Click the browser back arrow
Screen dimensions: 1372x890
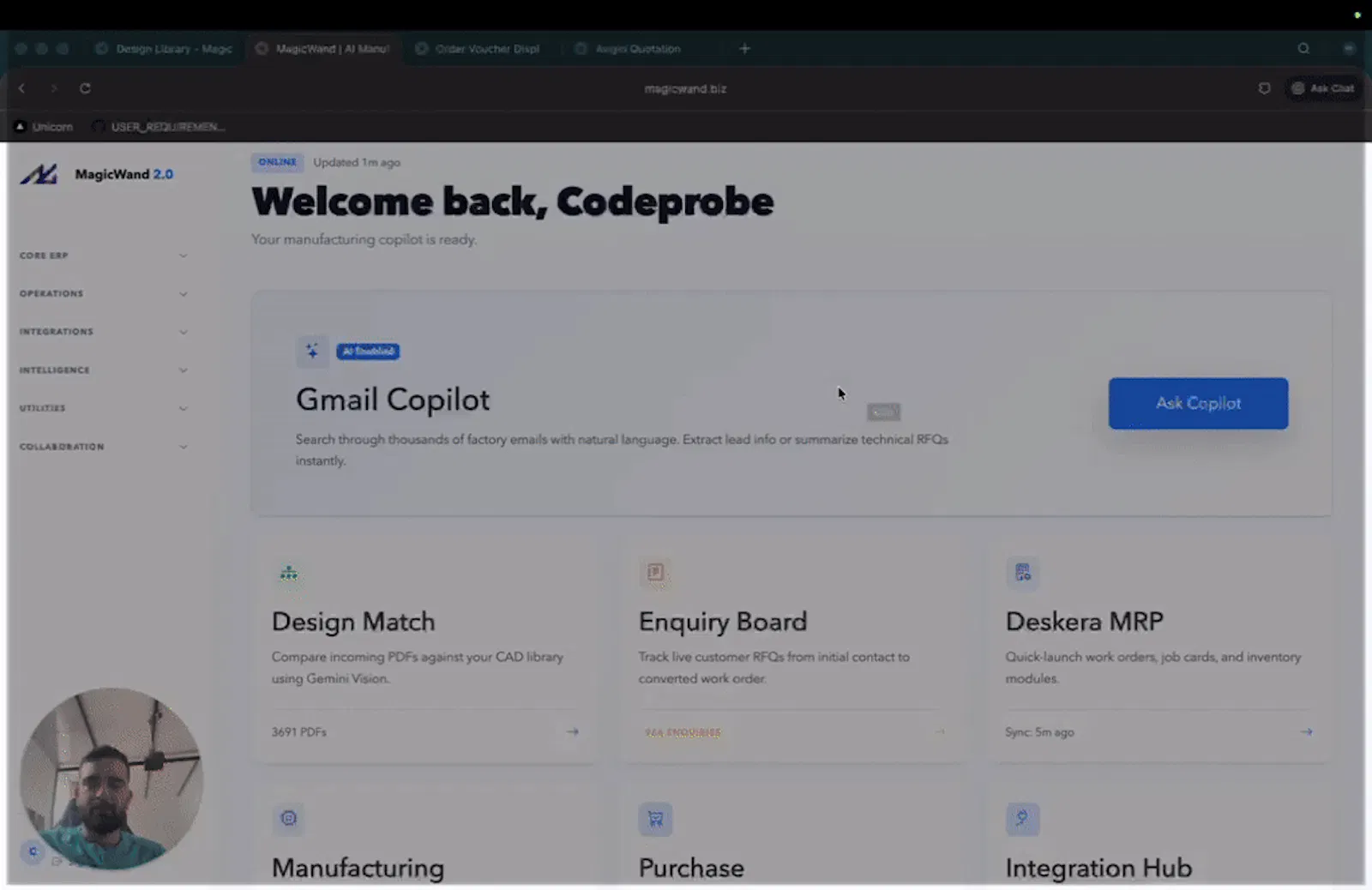click(x=21, y=88)
